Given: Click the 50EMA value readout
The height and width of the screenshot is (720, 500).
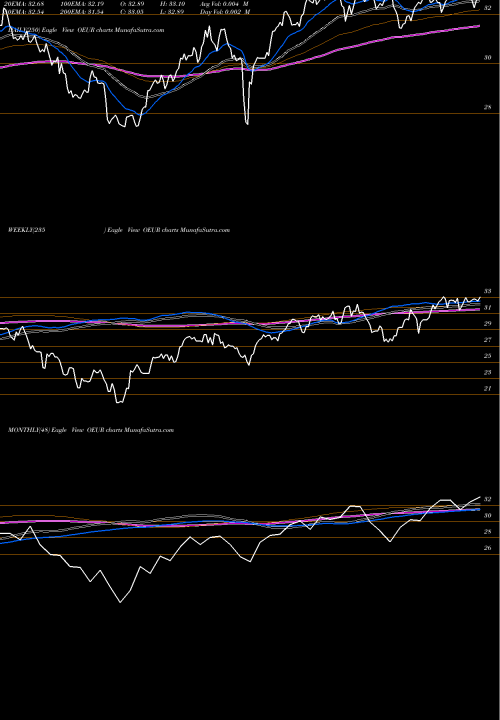Looking at the screenshot, I should pos(23,11).
